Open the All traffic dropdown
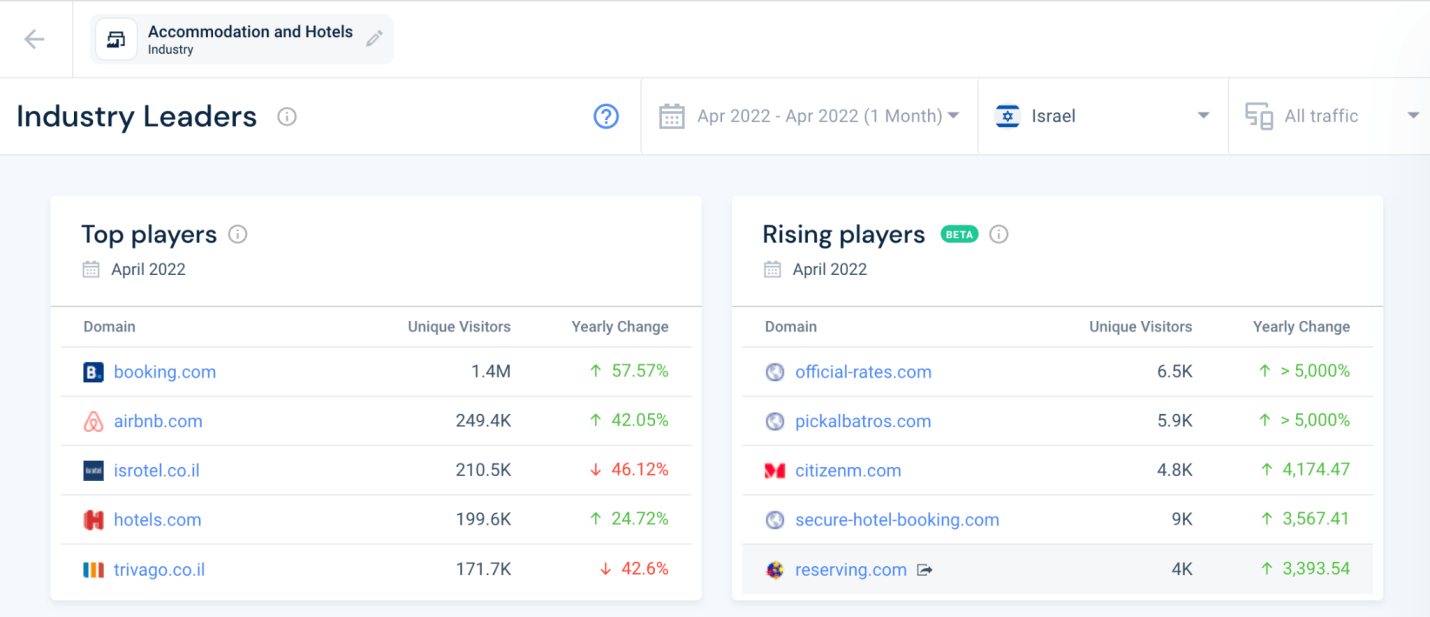Screen dimensions: 1430x617 [x=1331, y=116]
